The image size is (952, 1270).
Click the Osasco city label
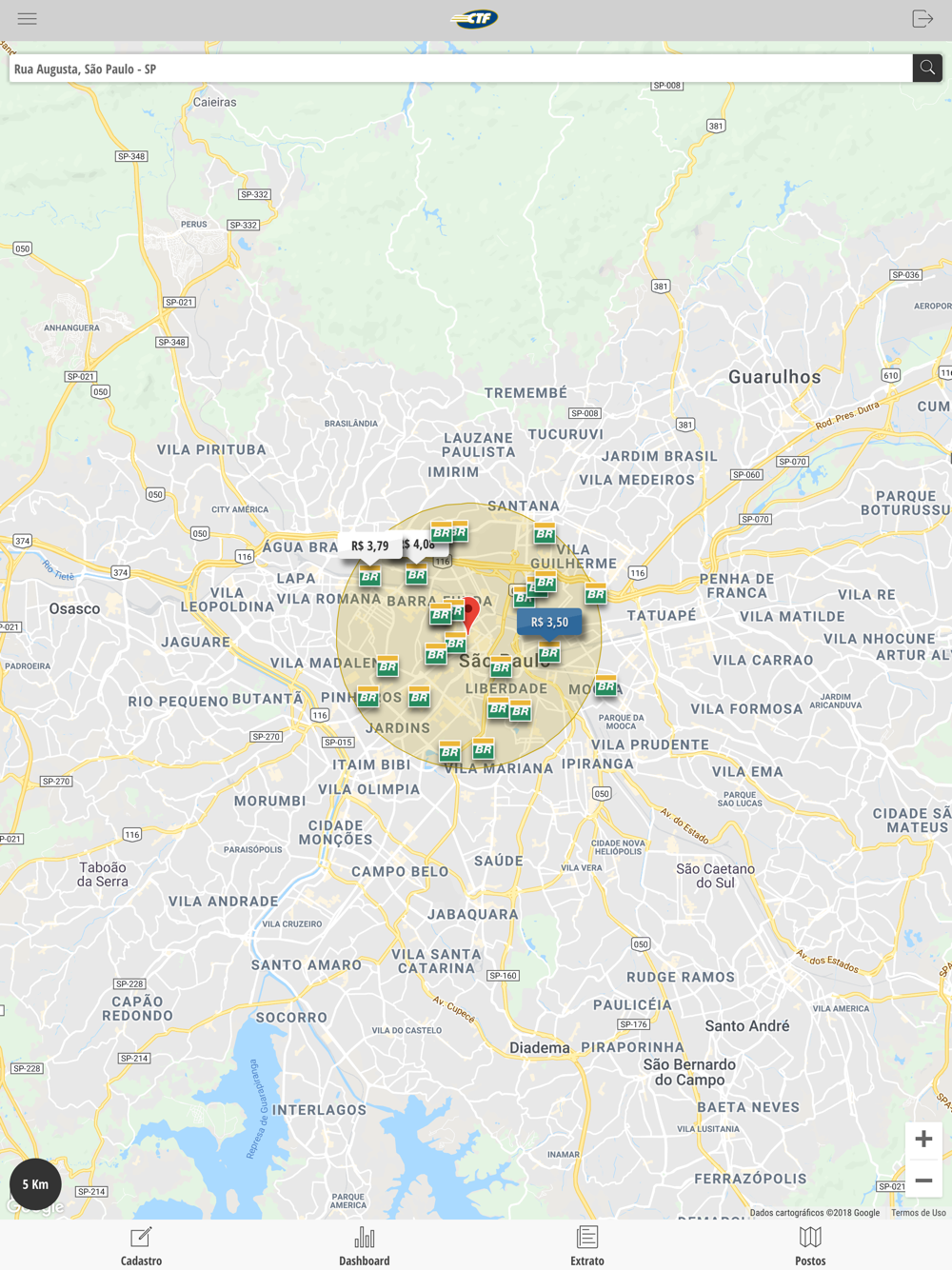point(74,609)
